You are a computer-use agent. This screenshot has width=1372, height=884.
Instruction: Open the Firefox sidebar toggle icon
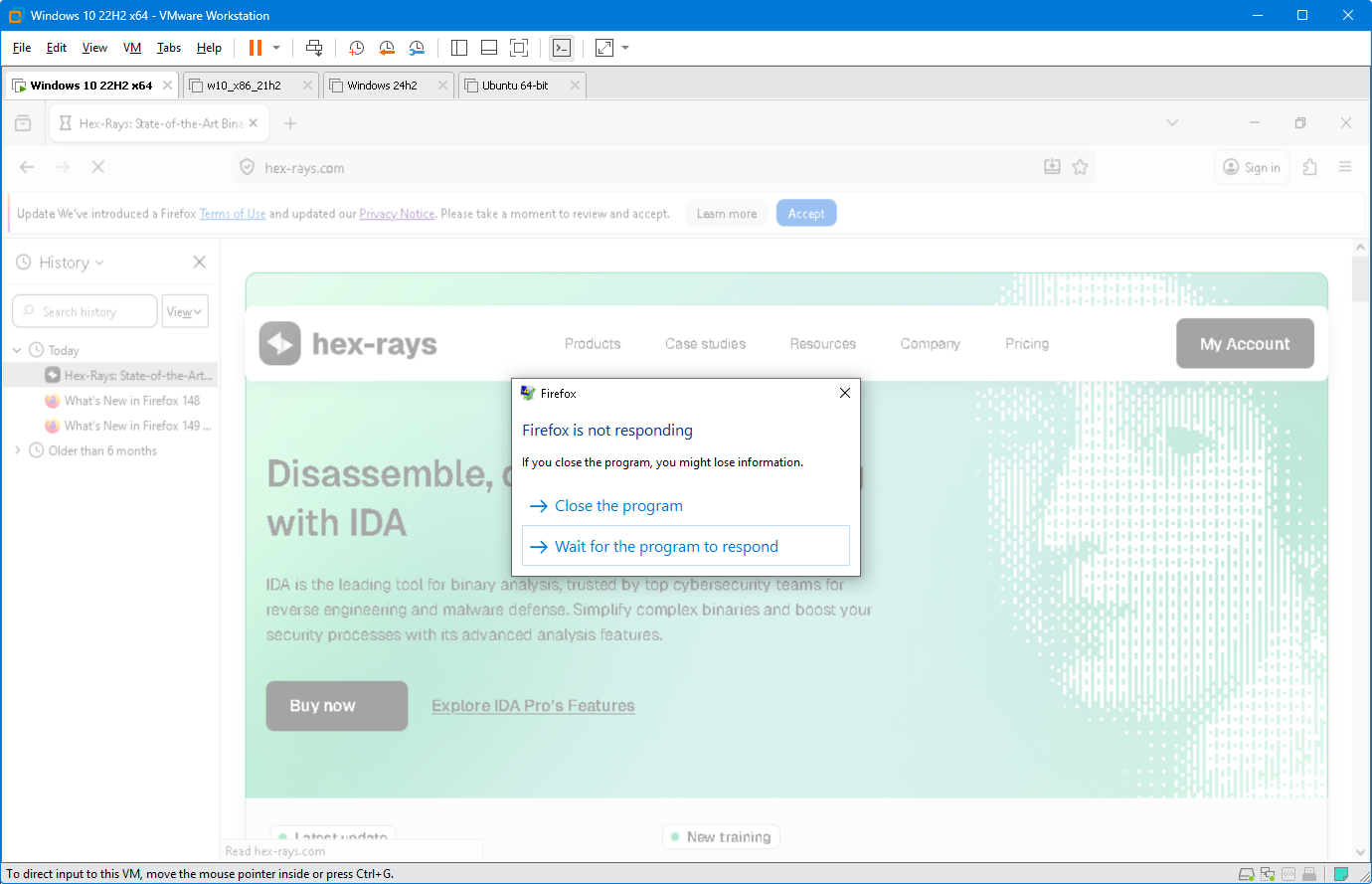click(x=23, y=123)
